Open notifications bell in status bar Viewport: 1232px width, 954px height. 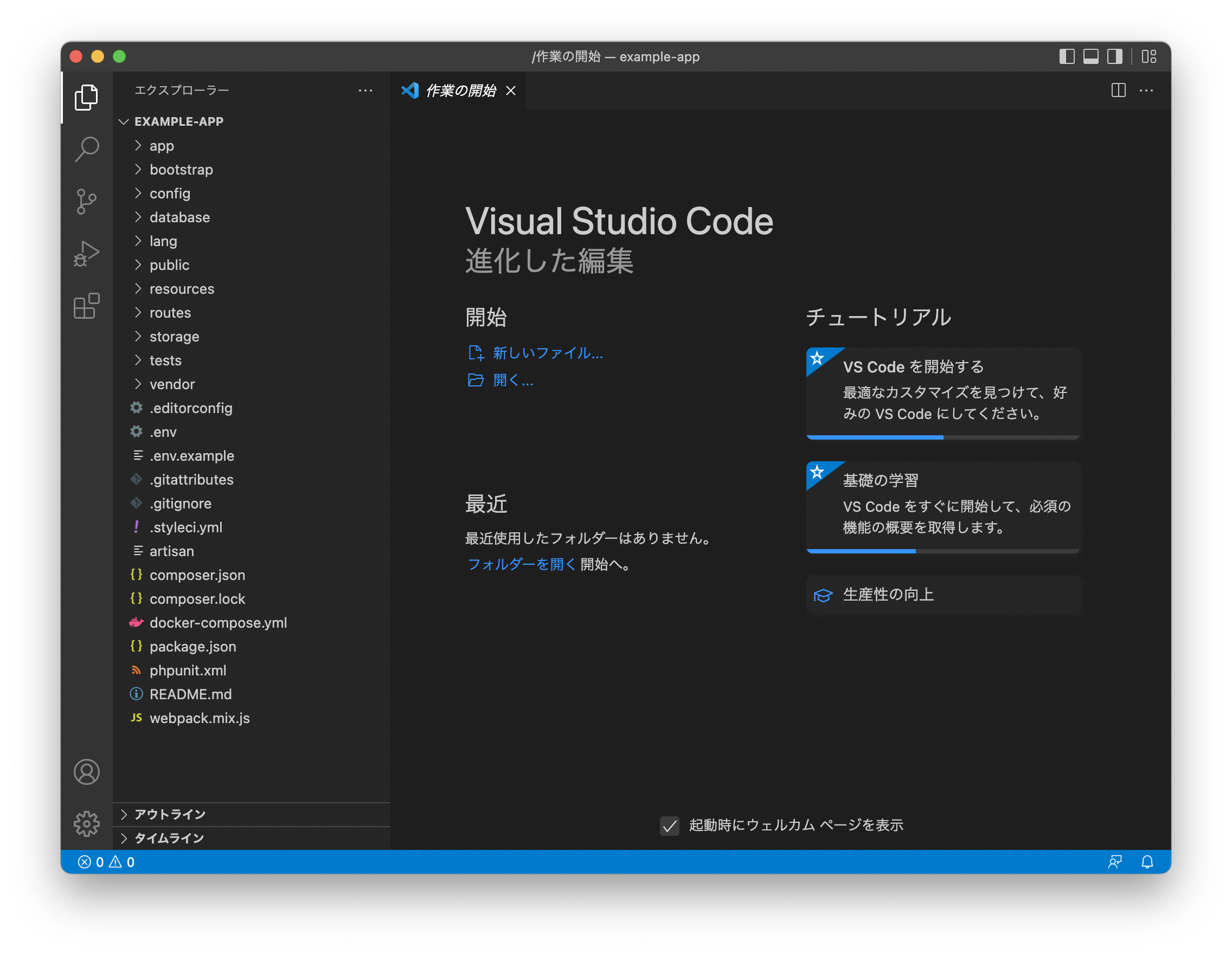click(1147, 861)
